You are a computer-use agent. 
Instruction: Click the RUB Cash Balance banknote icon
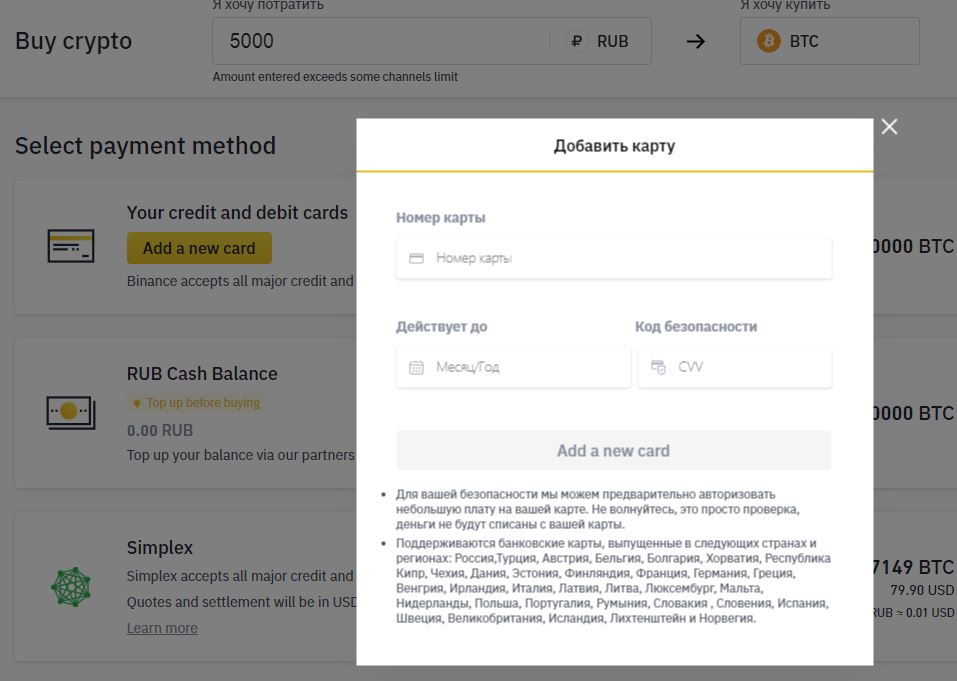pyautogui.click(x=71, y=412)
